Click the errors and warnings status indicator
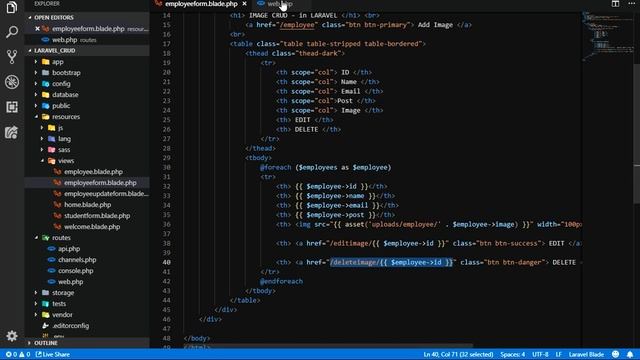The image size is (640, 360). [x=18, y=354]
